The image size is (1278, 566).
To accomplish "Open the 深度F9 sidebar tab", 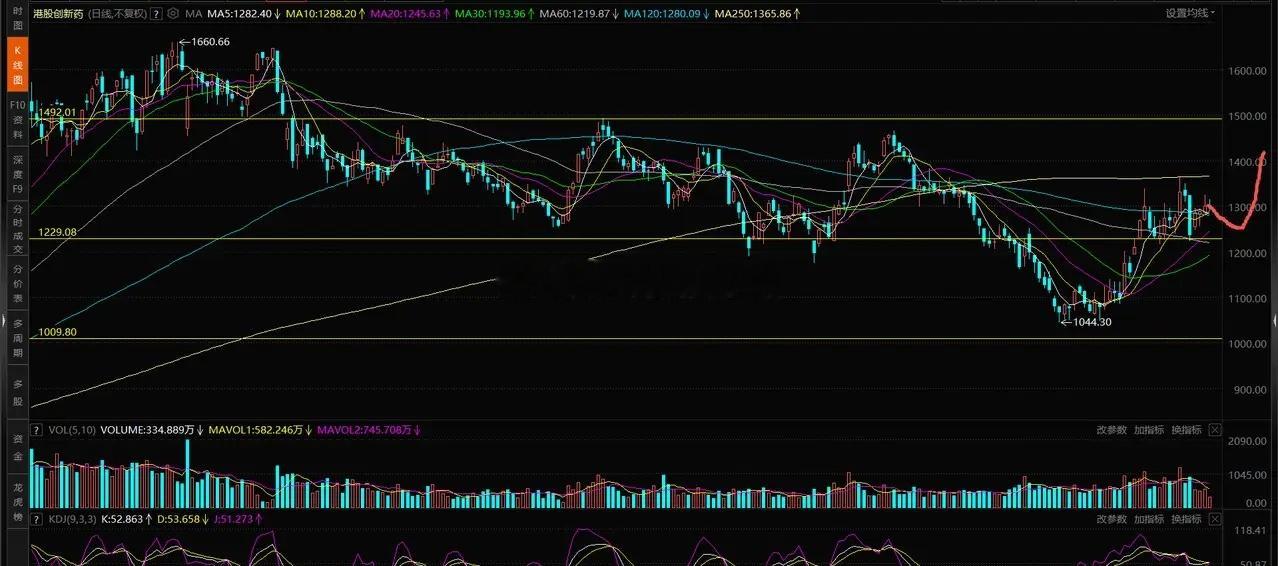I will tap(16, 173).
